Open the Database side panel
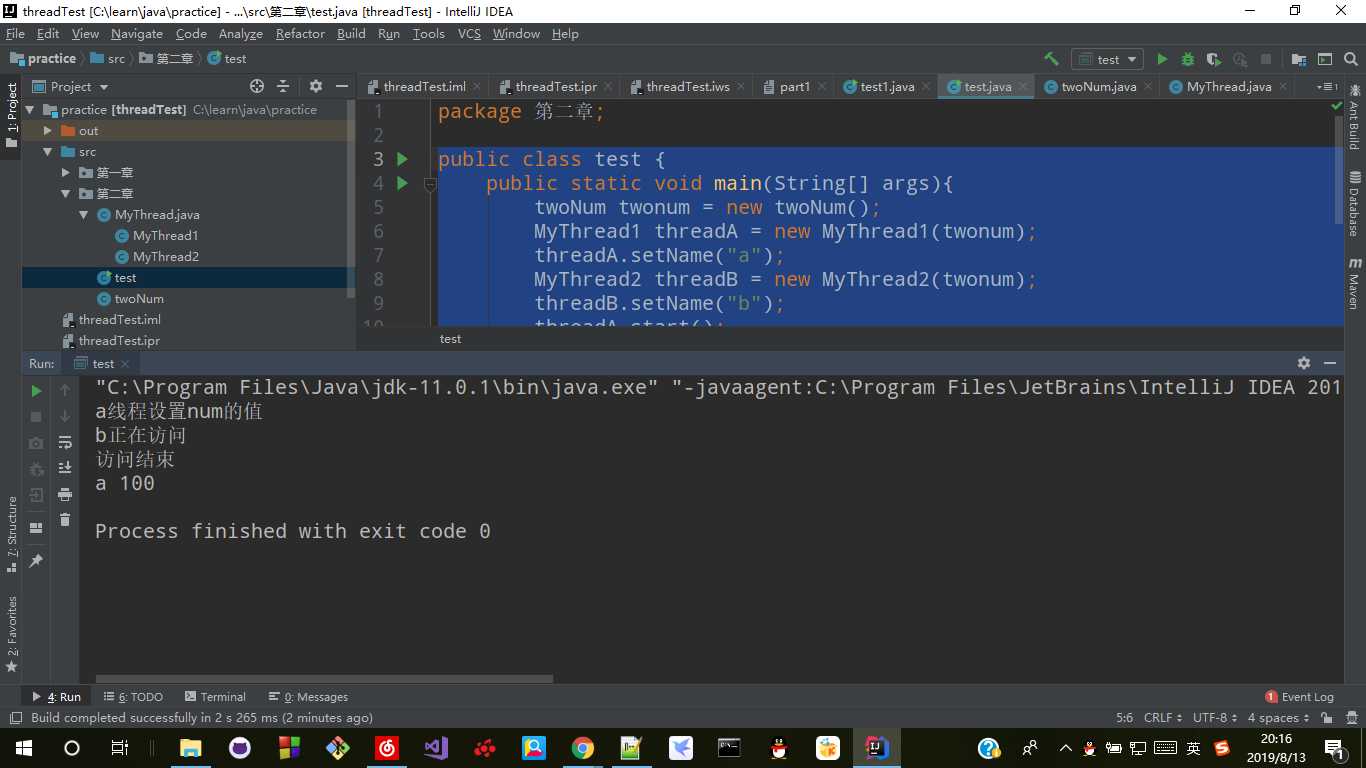1366x768 pixels. tap(1355, 203)
